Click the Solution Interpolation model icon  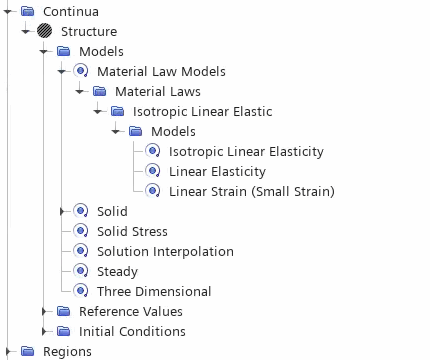pos(81,251)
